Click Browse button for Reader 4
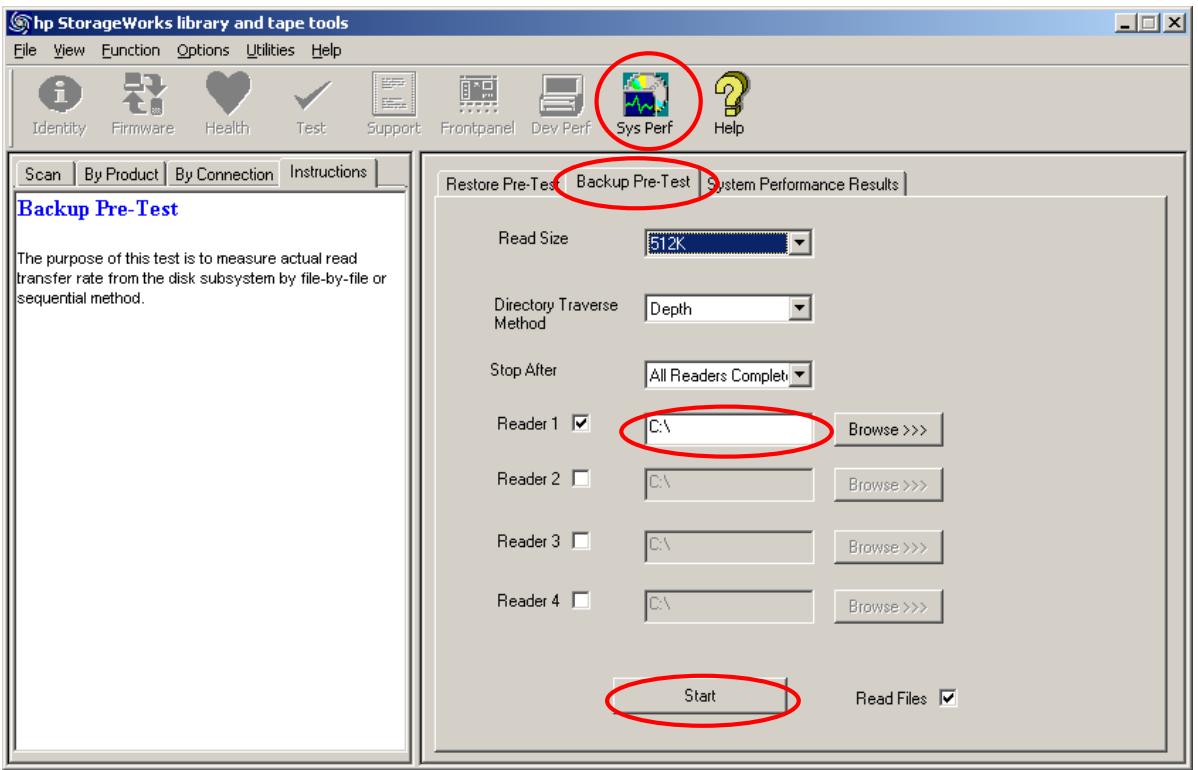This screenshot has width=1198, height=770. point(888,607)
